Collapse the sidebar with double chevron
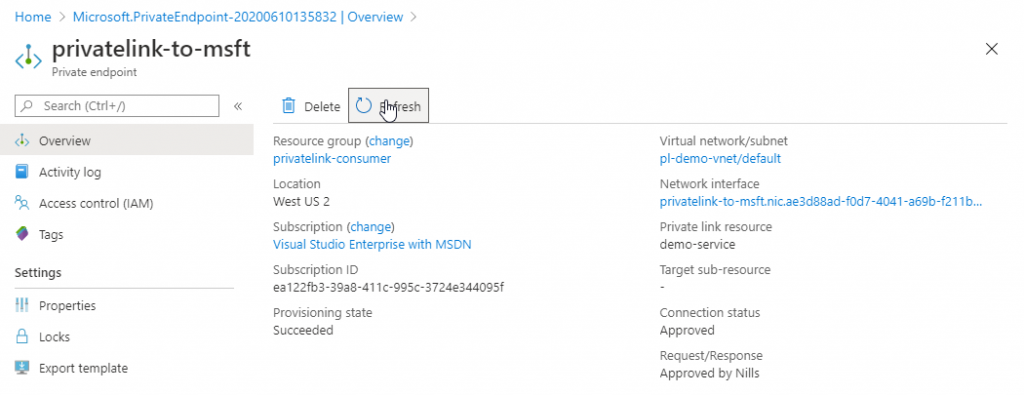The image size is (1024, 395). (238, 106)
